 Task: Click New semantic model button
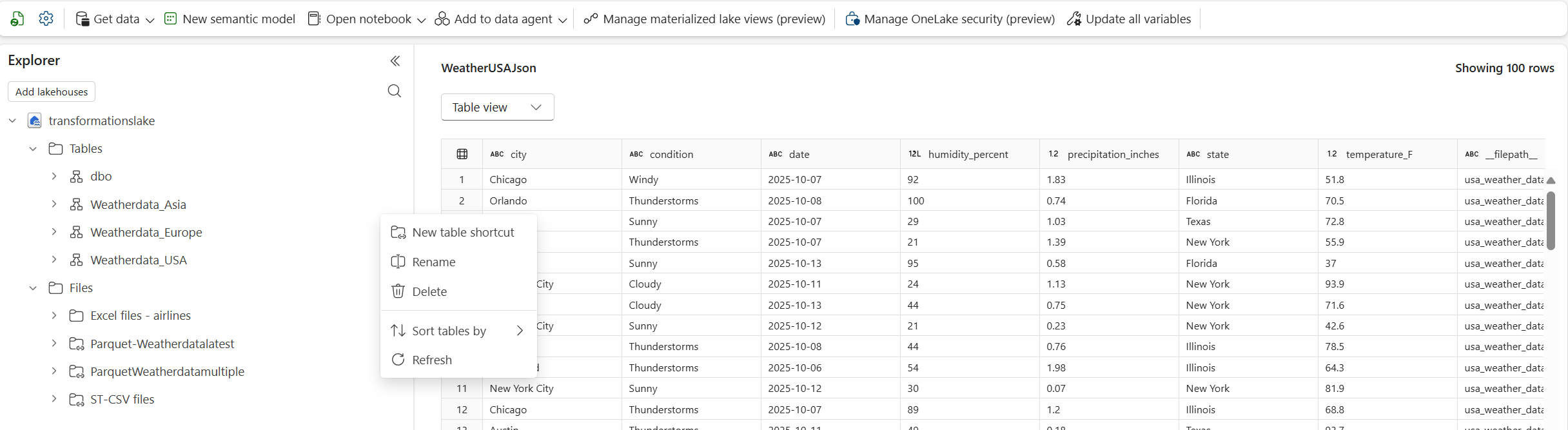click(x=230, y=19)
